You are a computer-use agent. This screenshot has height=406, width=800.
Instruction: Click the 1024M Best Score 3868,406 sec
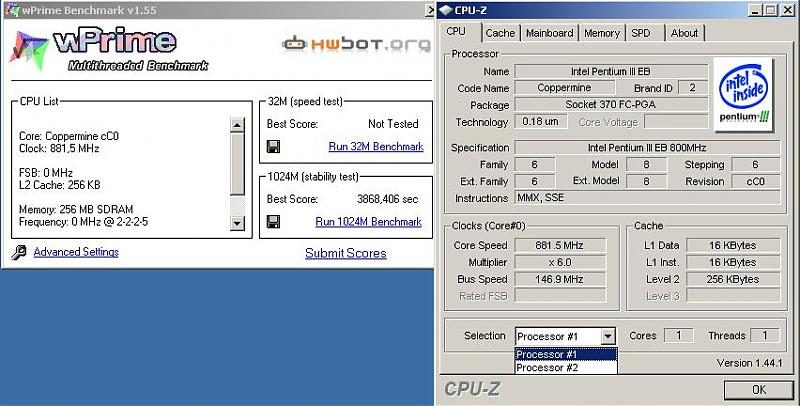tap(387, 199)
